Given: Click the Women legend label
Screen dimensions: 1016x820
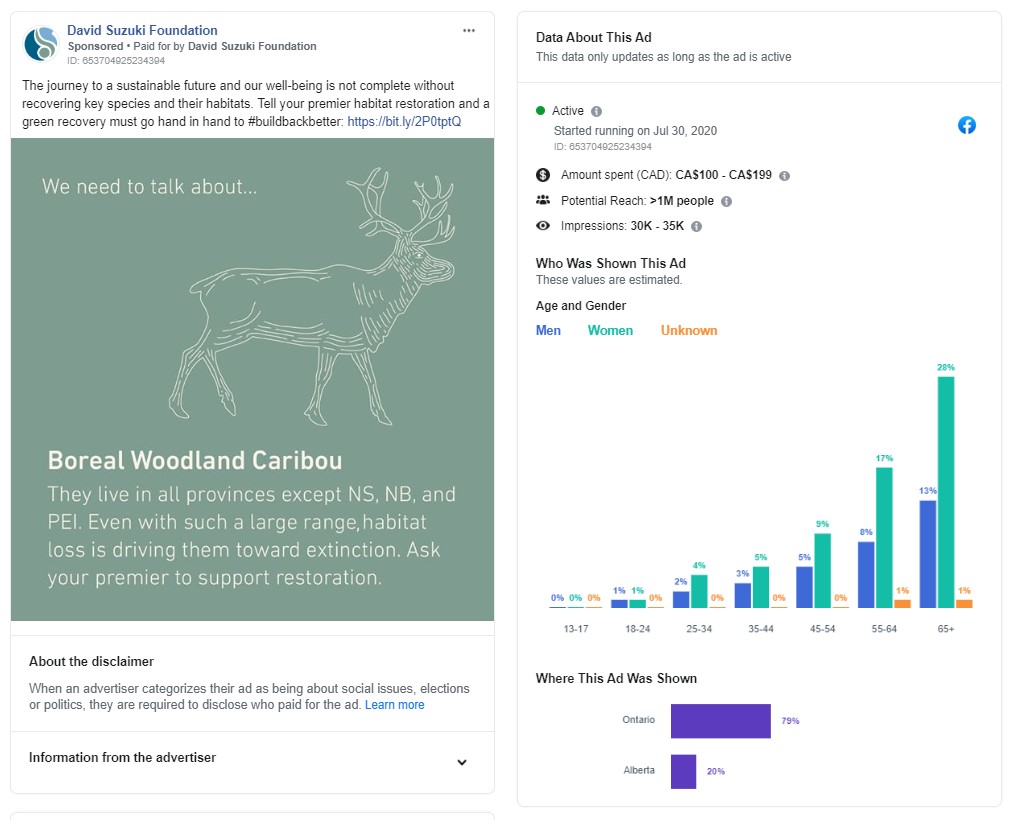Looking at the screenshot, I should point(610,330).
